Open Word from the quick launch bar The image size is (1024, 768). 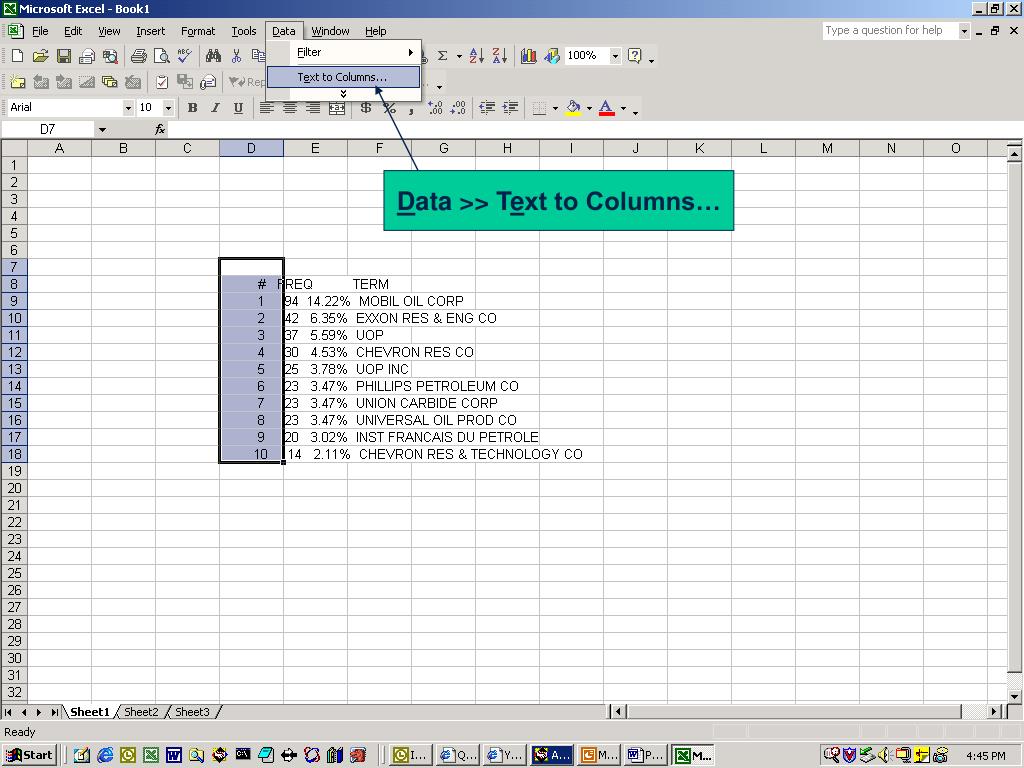tap(174, 756)
